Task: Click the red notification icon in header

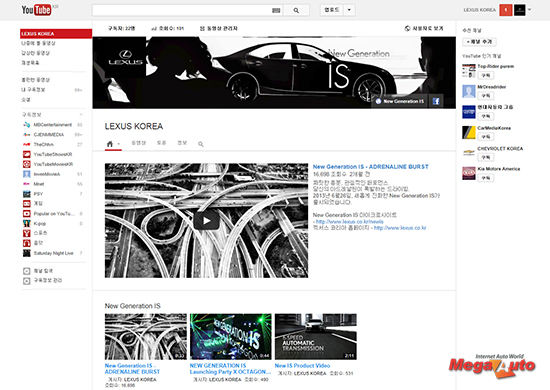Action: [505, 10]
